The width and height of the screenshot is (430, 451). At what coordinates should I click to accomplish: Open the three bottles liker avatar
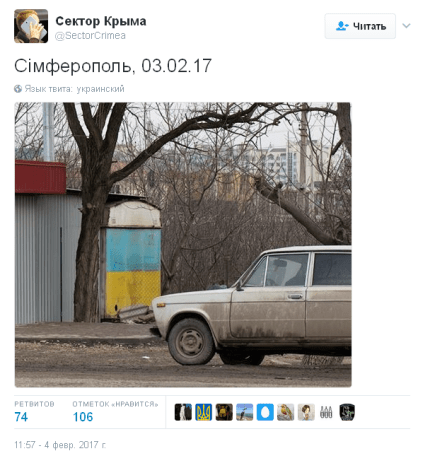pyautogui.click(x=326, y=412)
